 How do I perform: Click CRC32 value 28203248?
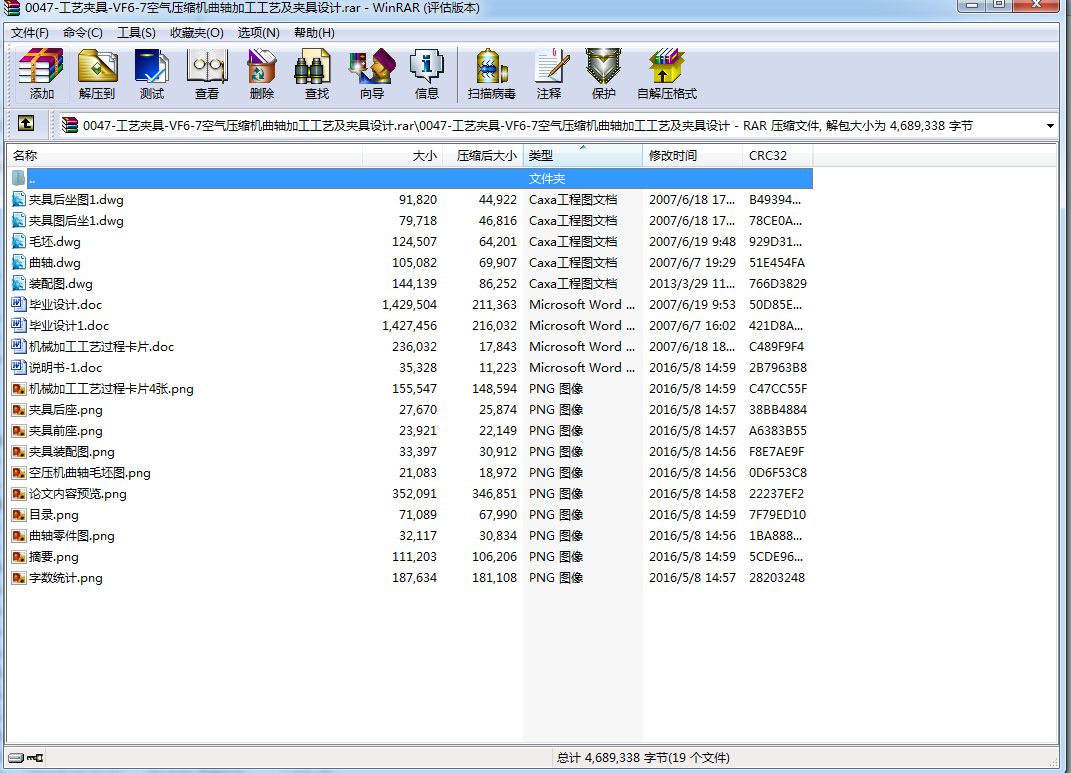coord(777,578)
